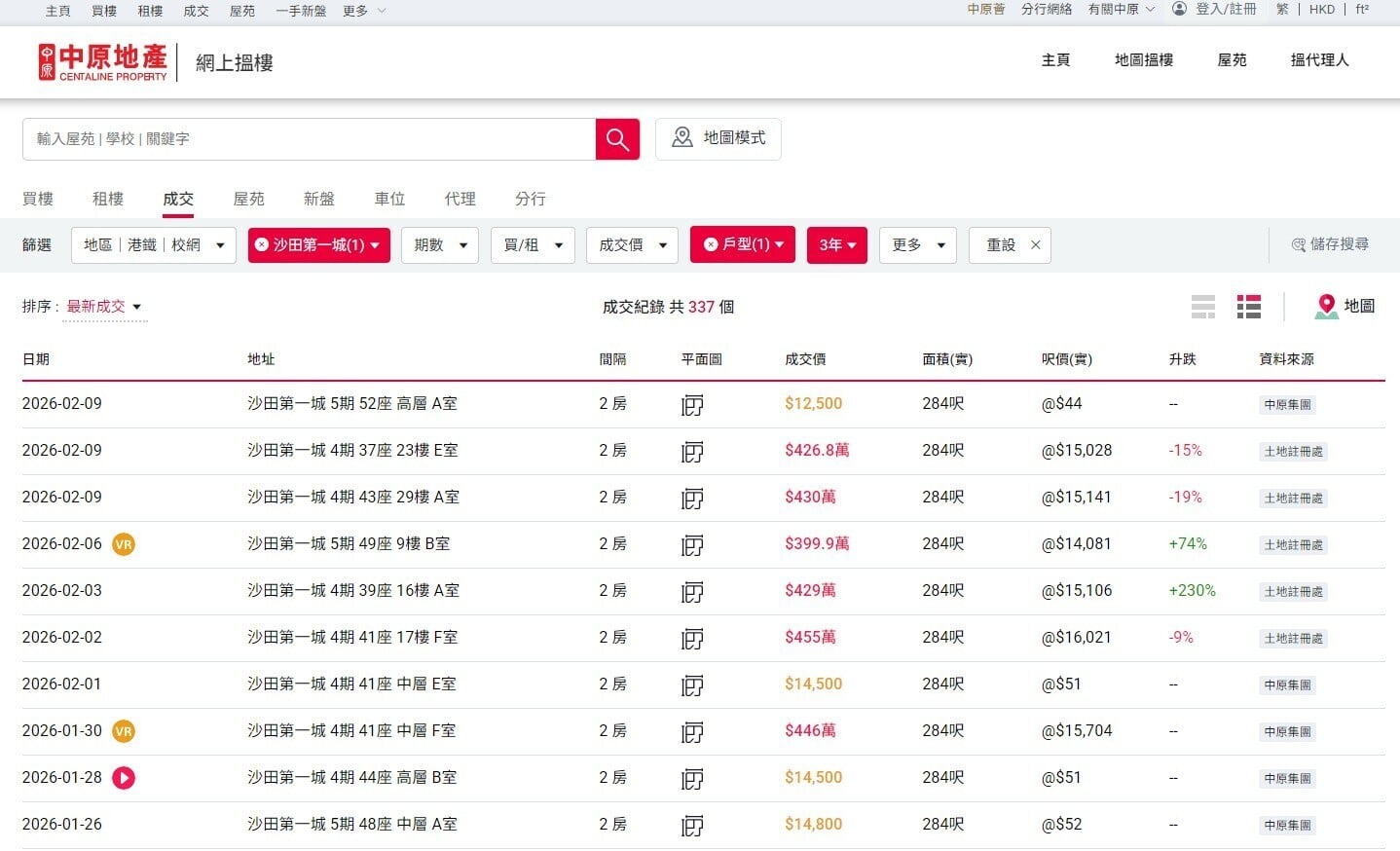Open 登入/註冊 login link
The width and height of the screenshot is (1400, 851).
pyautogui.click(x=1225, y=9)
